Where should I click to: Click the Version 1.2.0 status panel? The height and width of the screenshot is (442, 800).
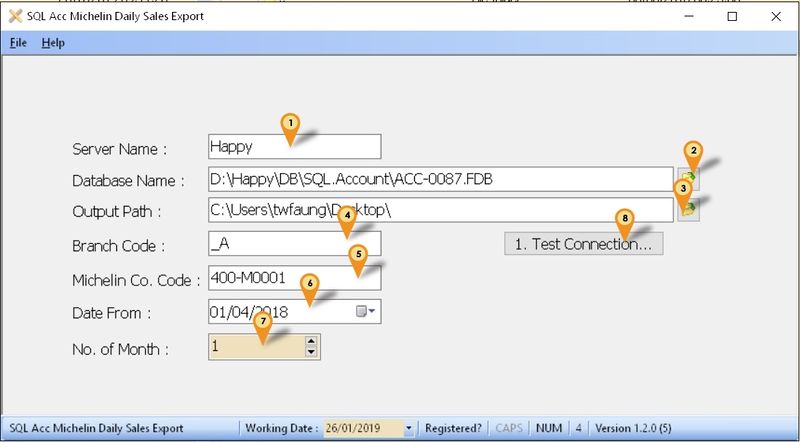[x=642, y=428]
